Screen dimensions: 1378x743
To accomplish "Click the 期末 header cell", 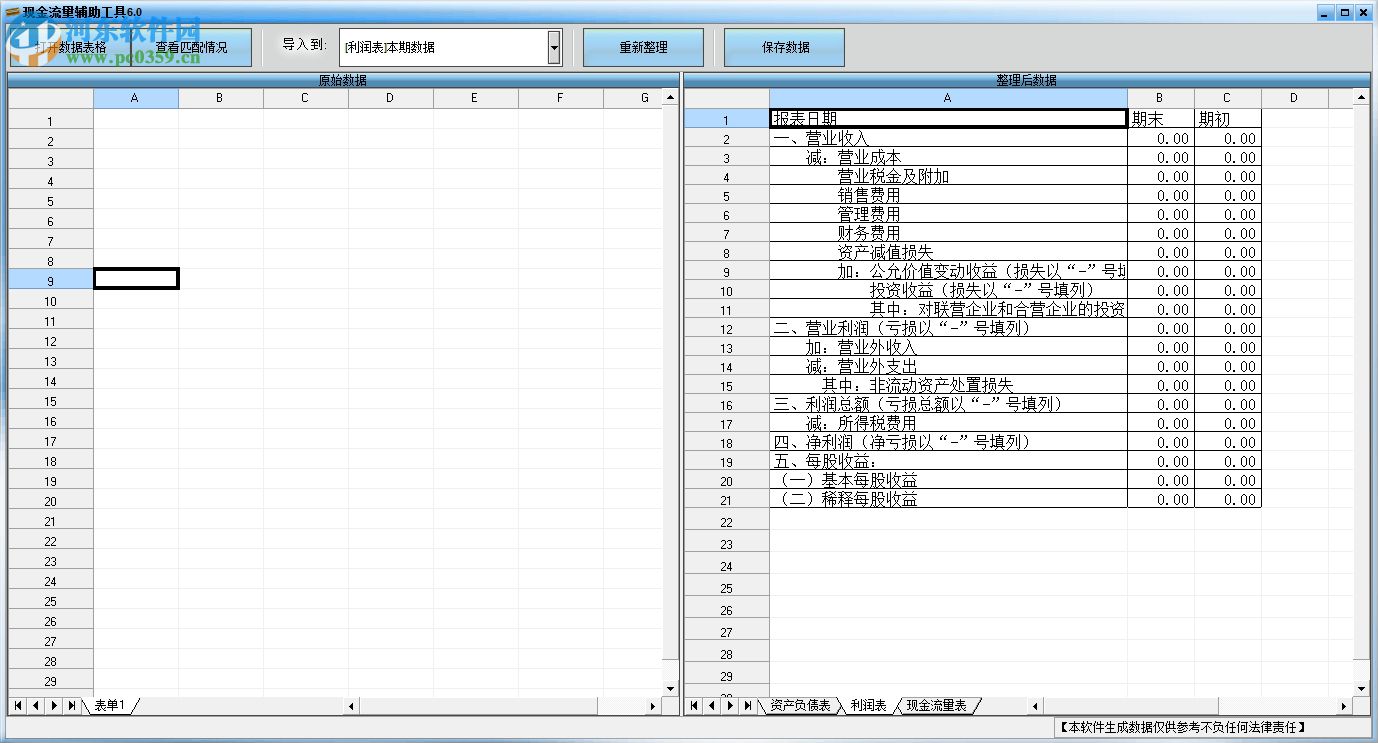I will point(1161,119).
